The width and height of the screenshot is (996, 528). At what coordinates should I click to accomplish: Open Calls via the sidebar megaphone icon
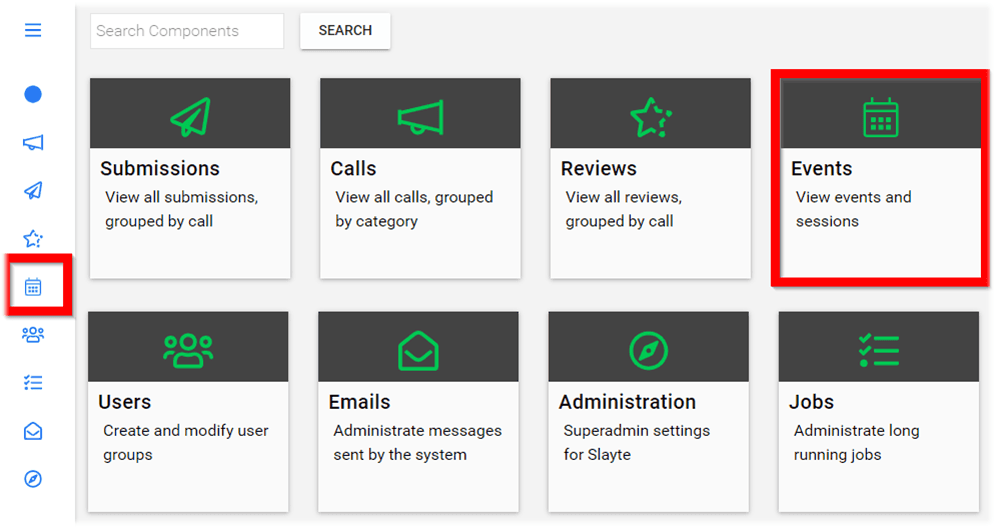coord(33,142)
